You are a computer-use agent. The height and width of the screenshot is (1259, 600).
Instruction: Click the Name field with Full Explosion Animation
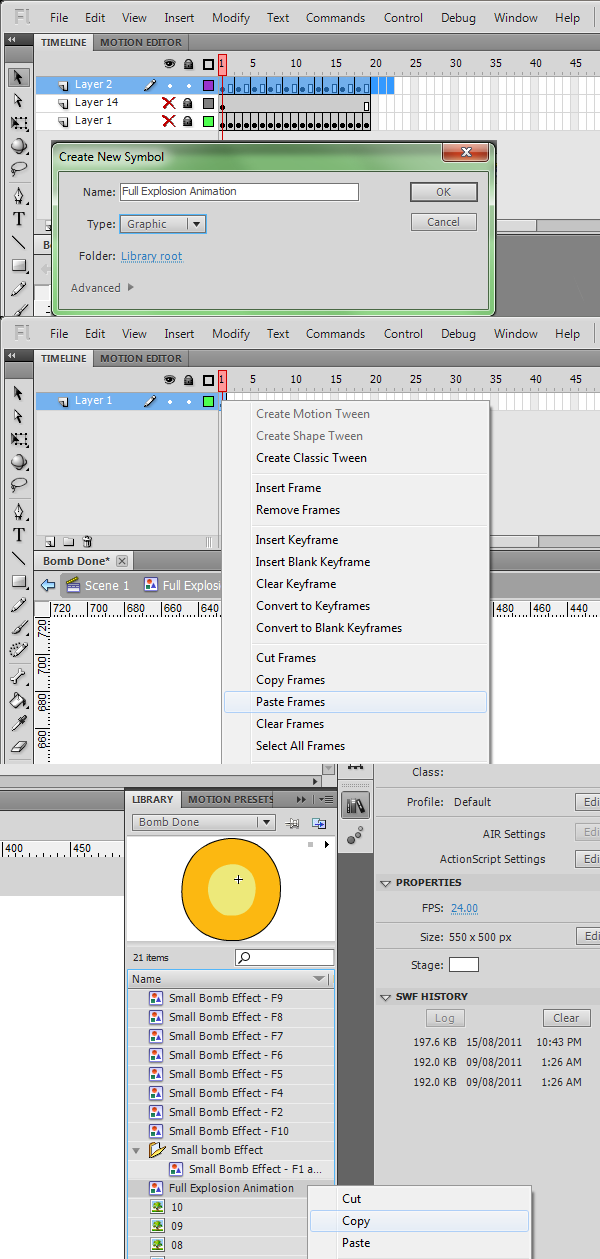239,192
